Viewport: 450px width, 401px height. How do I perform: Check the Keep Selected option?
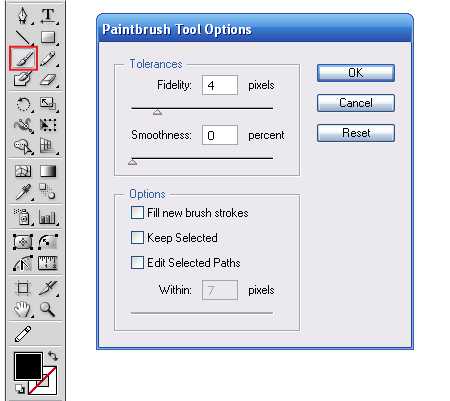coord(137,238)
